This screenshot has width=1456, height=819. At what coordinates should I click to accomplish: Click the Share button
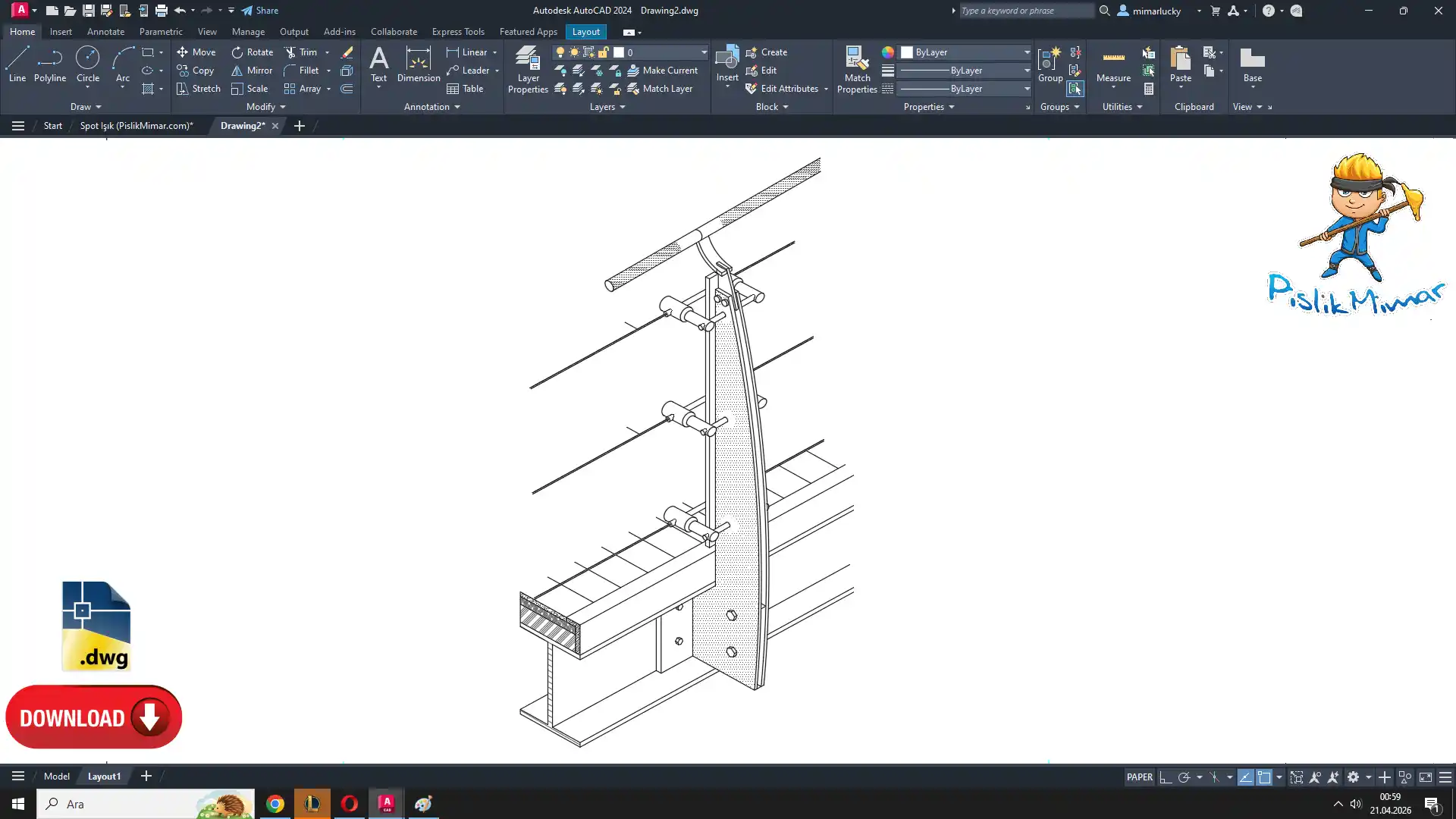tap(260, 11)
